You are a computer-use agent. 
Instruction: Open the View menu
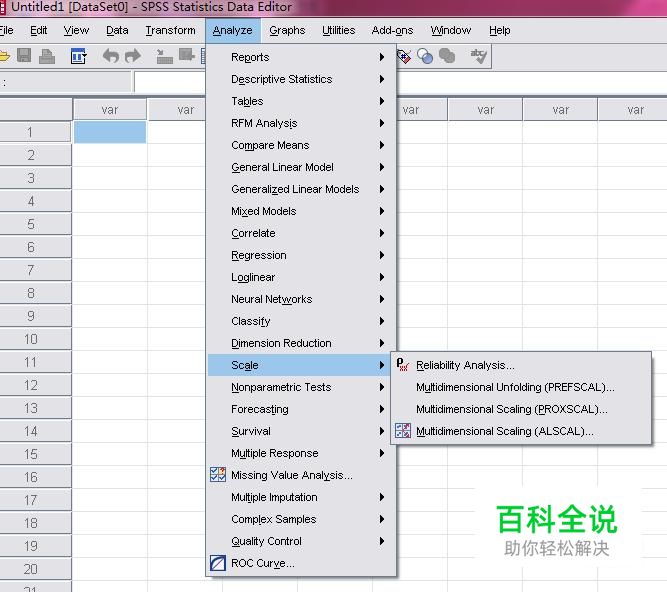[x=76, y=31]
